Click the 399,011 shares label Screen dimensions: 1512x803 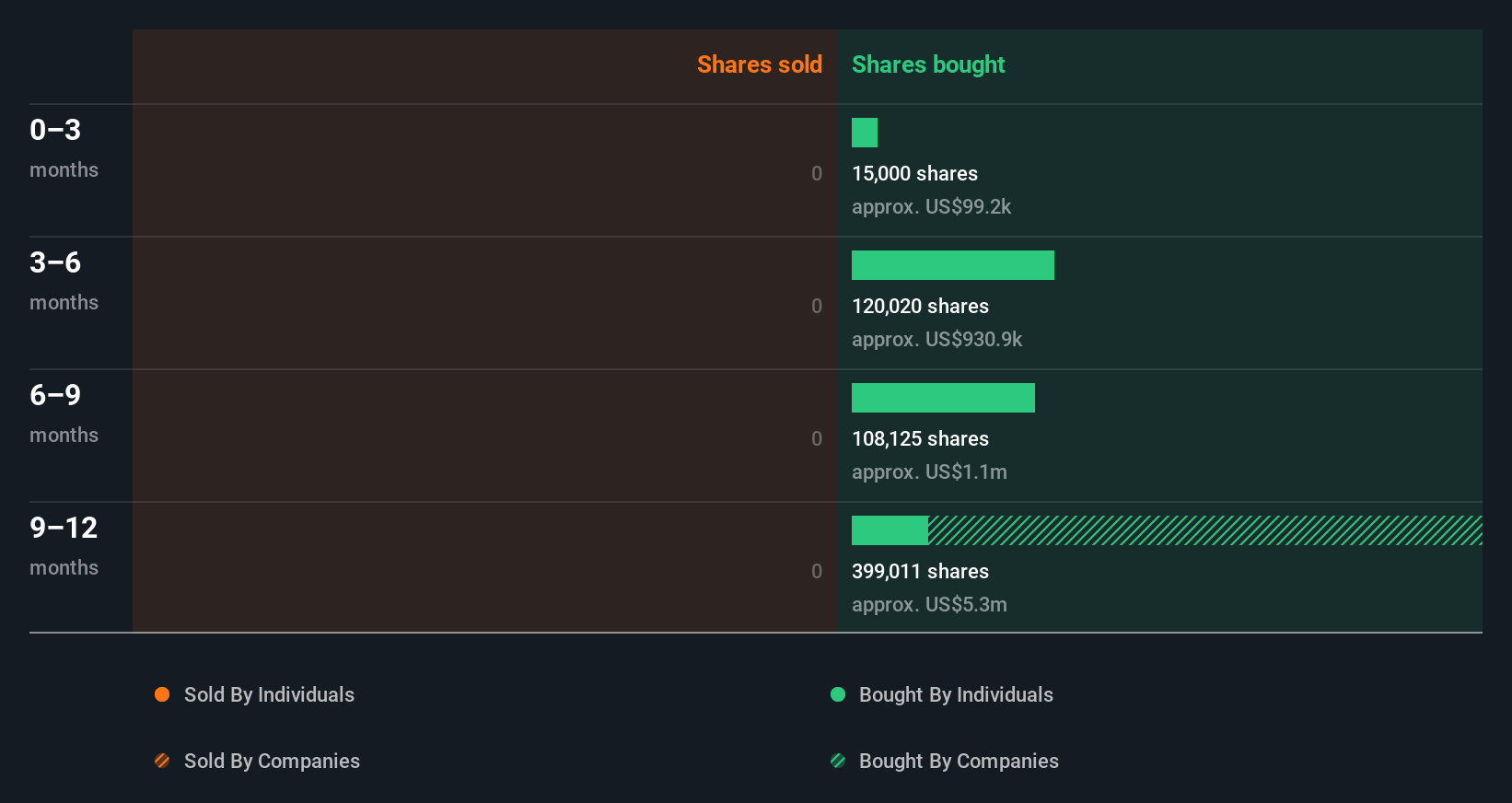pos(920,571)
